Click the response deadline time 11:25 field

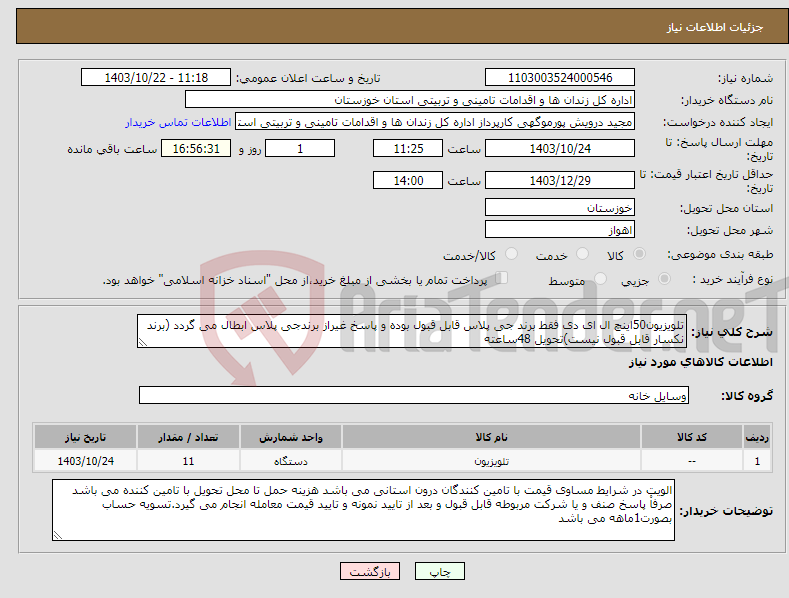pos(408,148)
